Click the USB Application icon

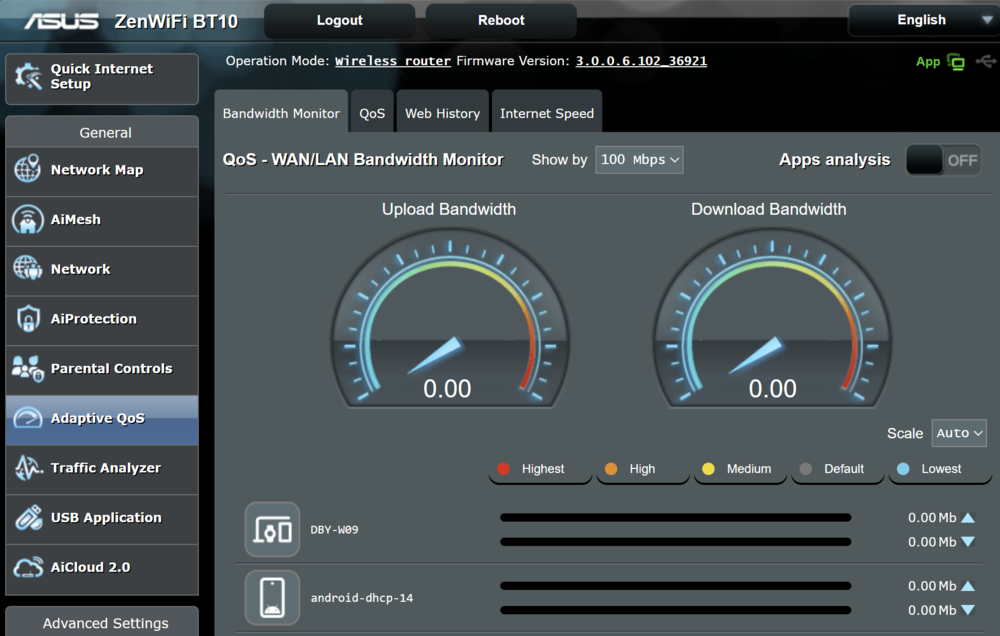point(28,517)
